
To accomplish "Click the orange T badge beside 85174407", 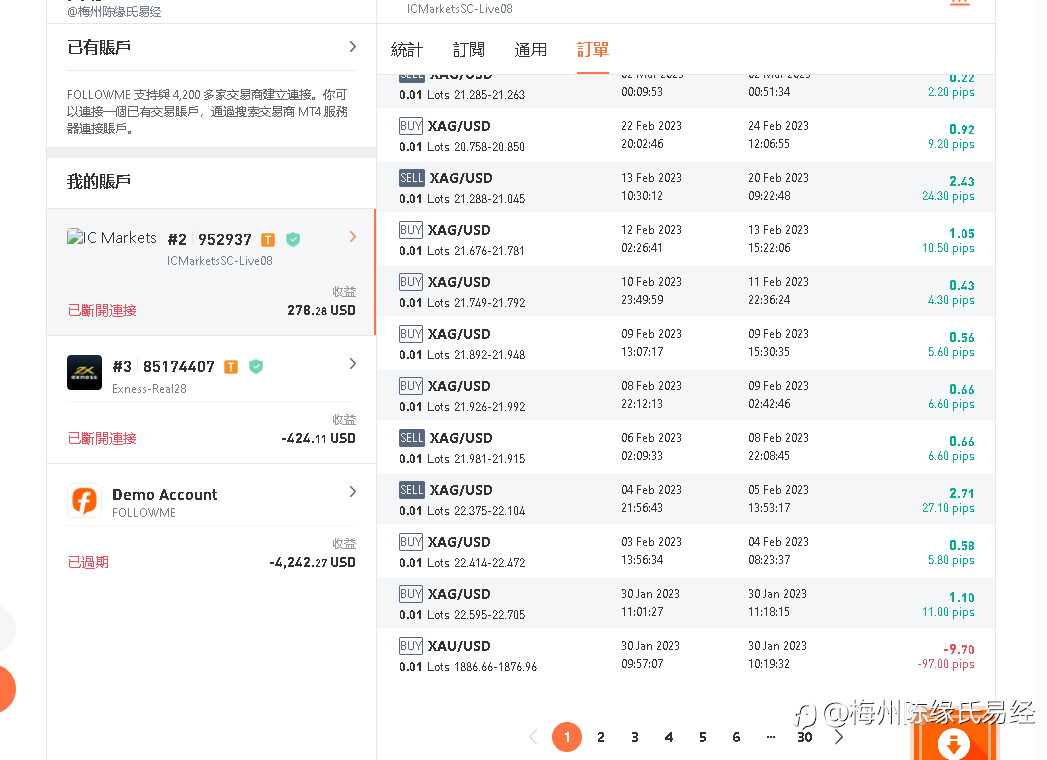I will (231, 367).
